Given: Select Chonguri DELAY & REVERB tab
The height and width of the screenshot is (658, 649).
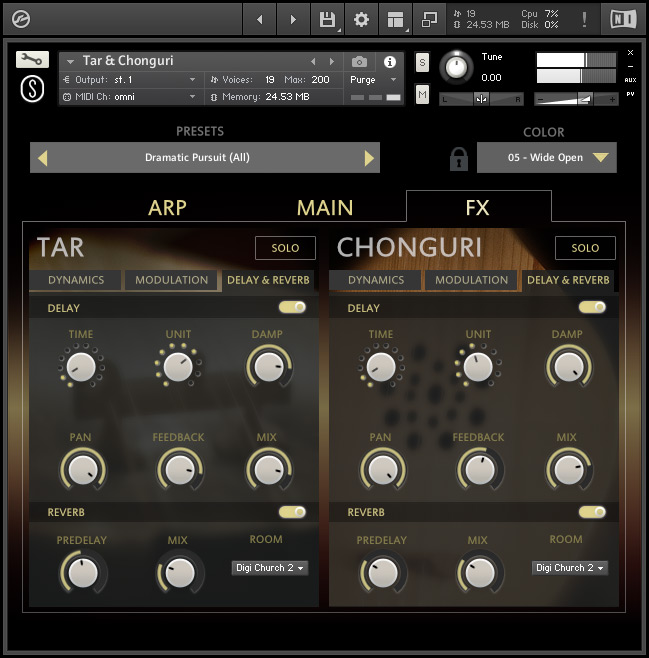Looking at the screenshot, I should (568, 280).
